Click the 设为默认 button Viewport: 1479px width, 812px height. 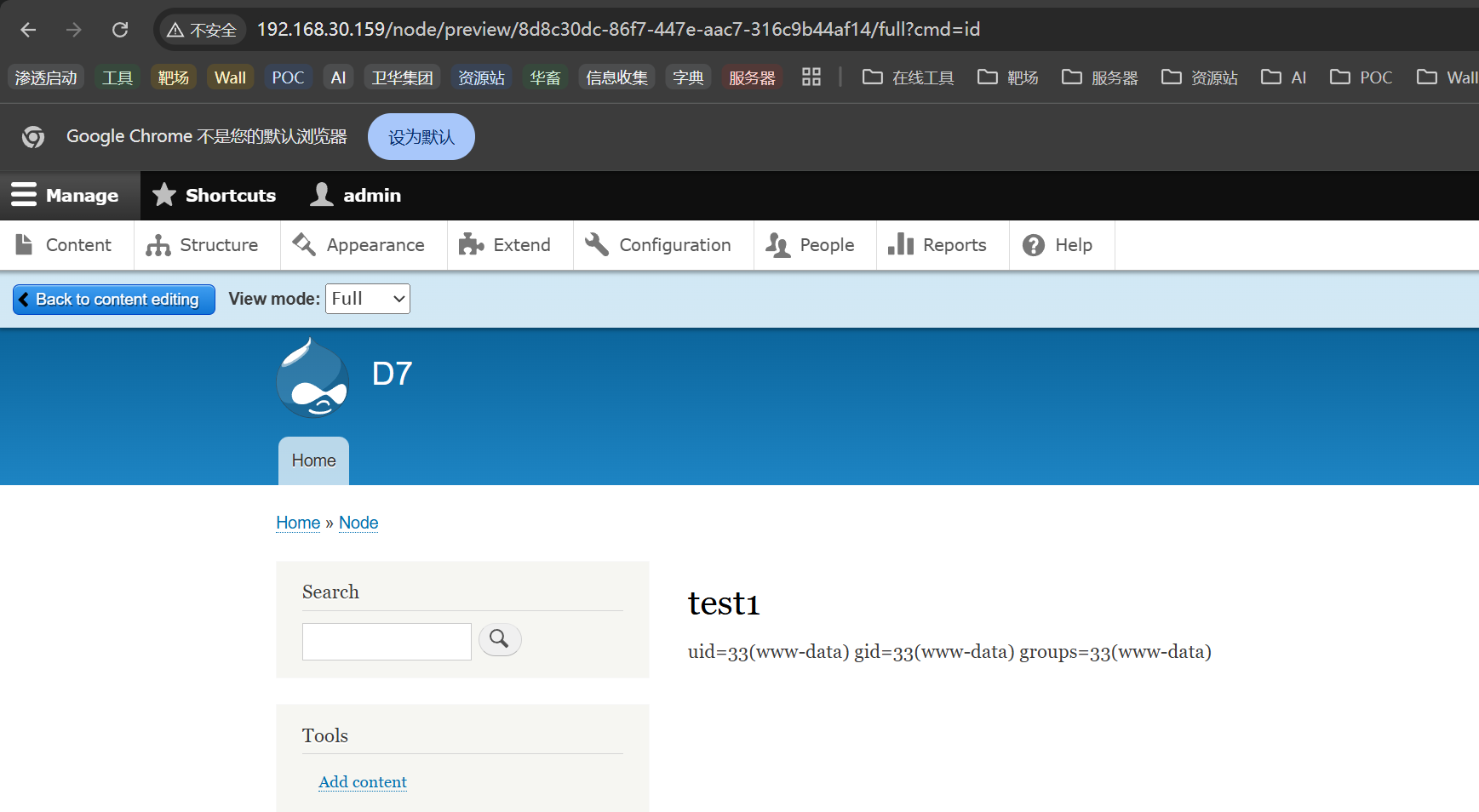tap(421, 137)
